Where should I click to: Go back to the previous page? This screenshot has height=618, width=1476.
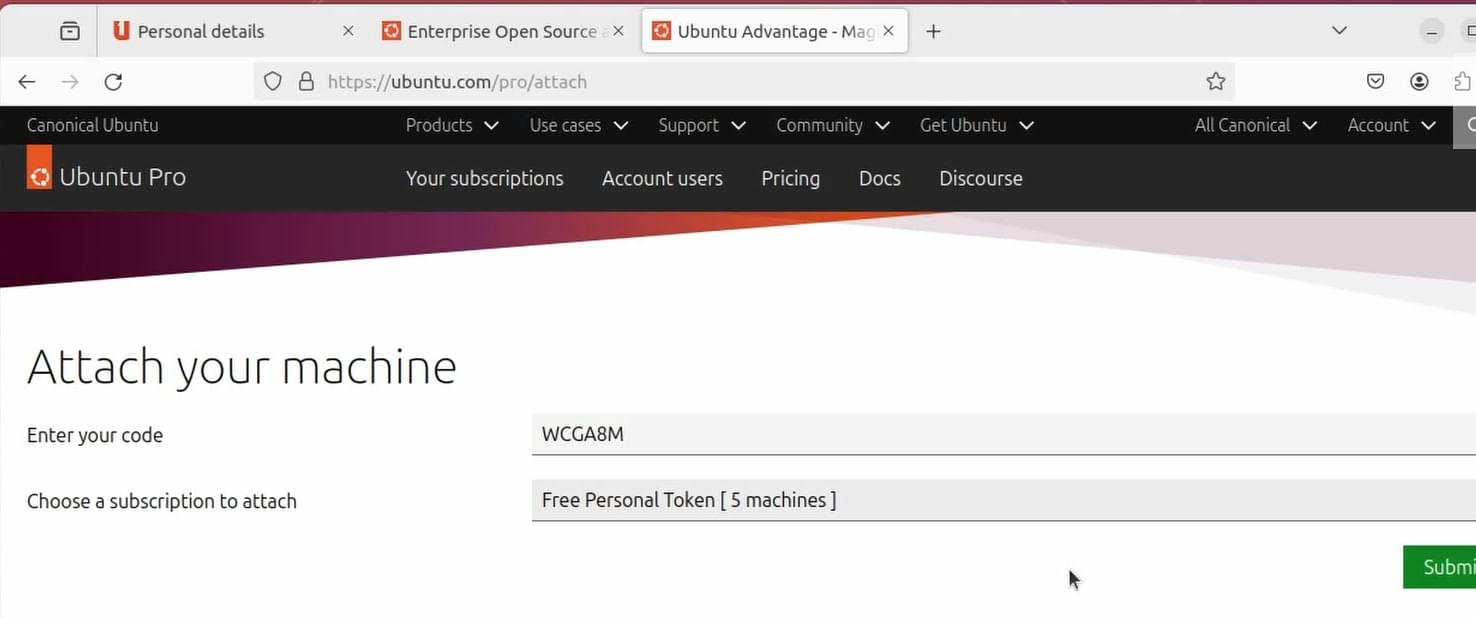27,82
